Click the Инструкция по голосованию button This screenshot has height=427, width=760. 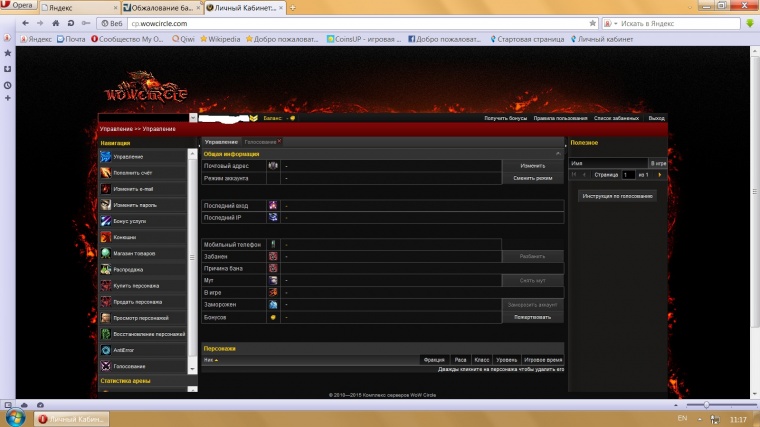coord(617,196)
